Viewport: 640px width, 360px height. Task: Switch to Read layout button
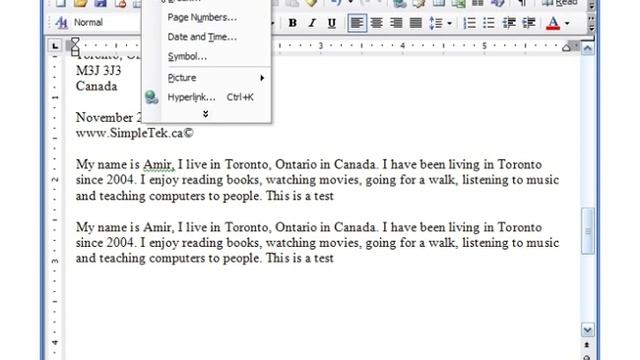point(560,4)
